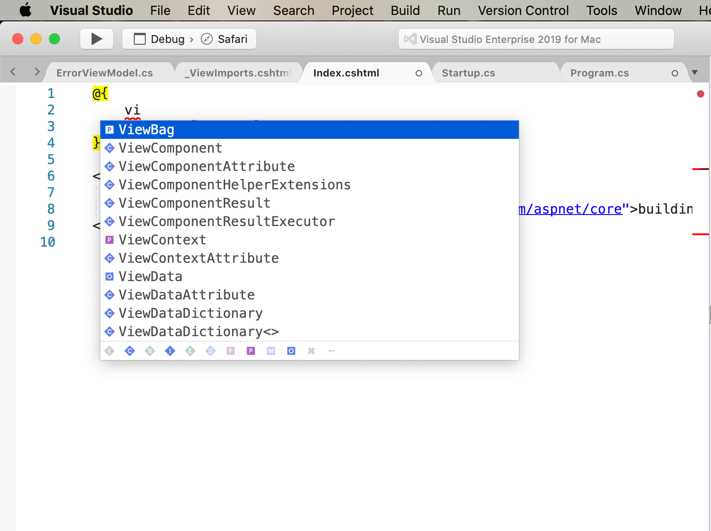Open the Build menu

405,10
